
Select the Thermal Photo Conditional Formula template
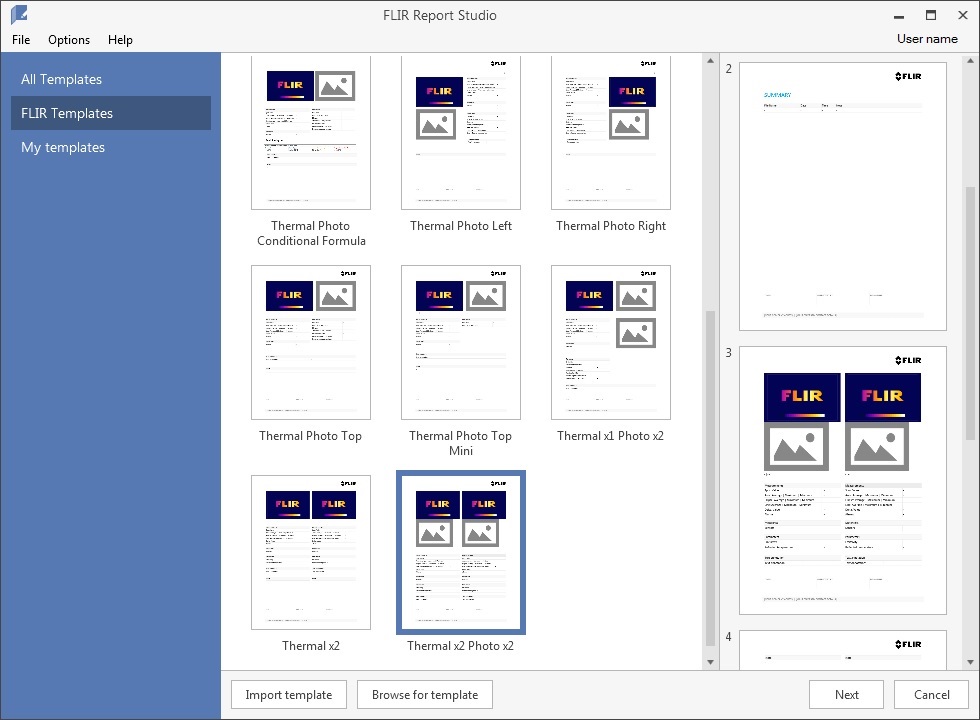pyautogui.click(x=311, y=131)
